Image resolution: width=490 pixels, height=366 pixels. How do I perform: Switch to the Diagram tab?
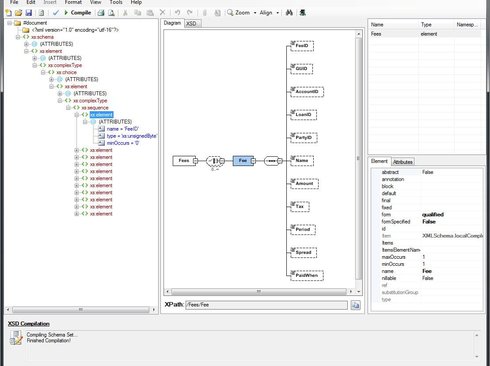point(172,23)
